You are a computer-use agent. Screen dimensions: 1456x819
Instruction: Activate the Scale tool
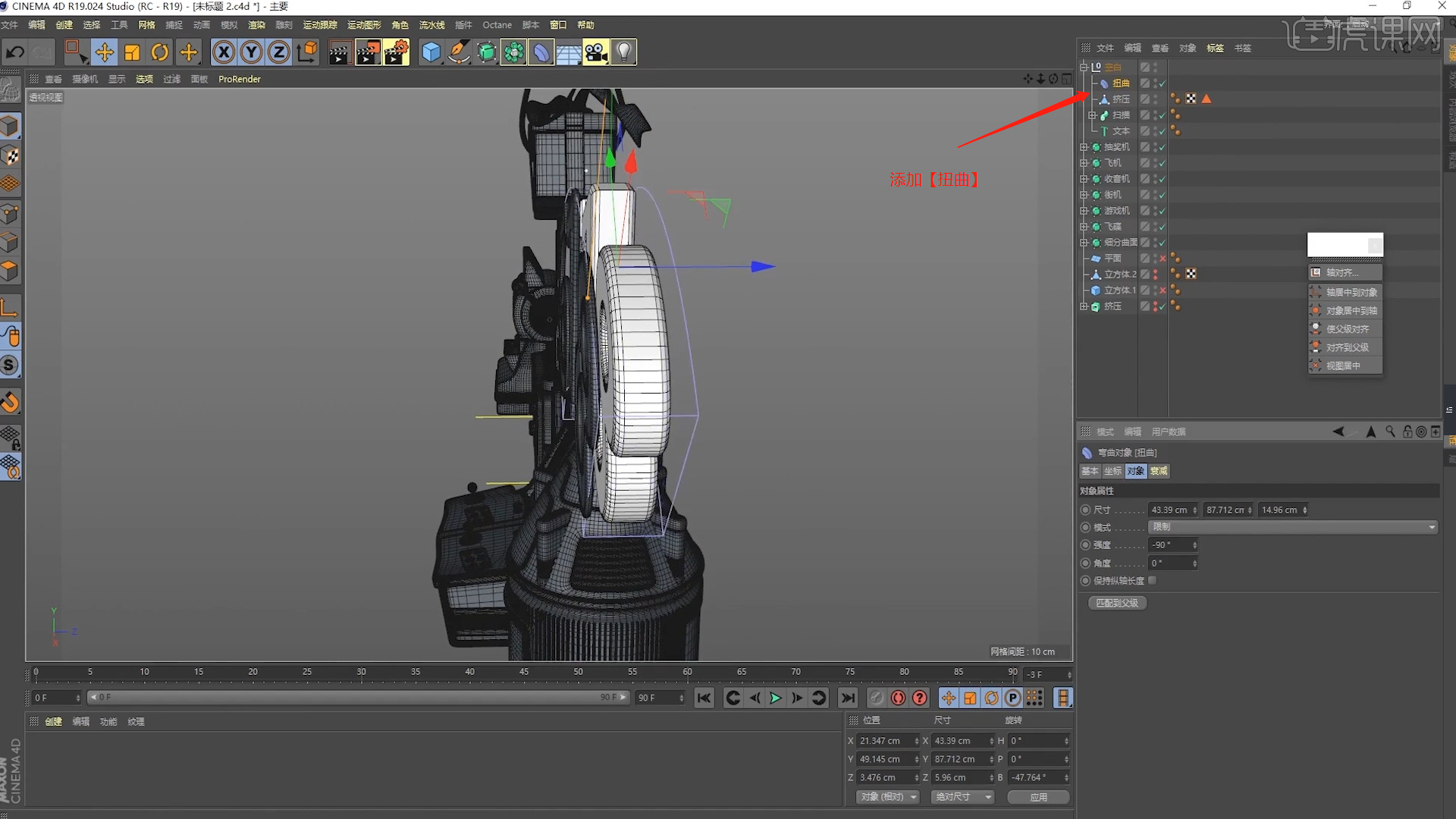132,52
